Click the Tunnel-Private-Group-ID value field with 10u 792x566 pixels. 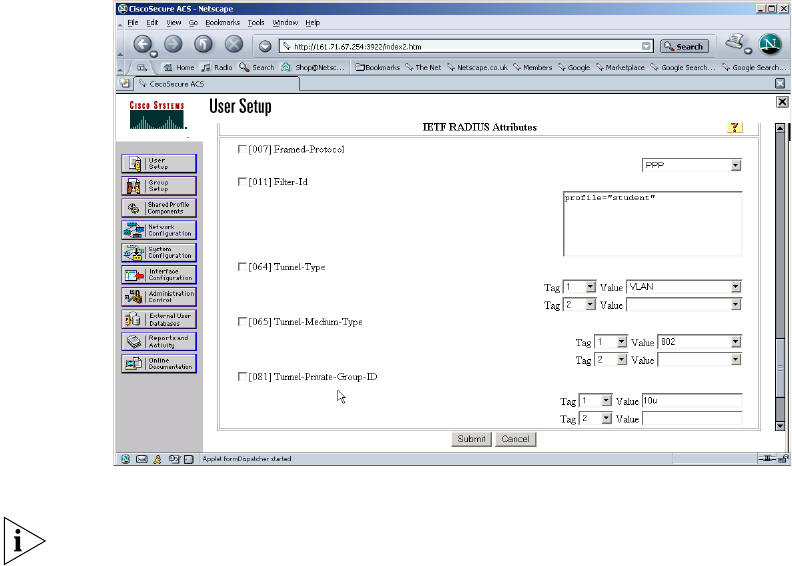tap(692, 401)
